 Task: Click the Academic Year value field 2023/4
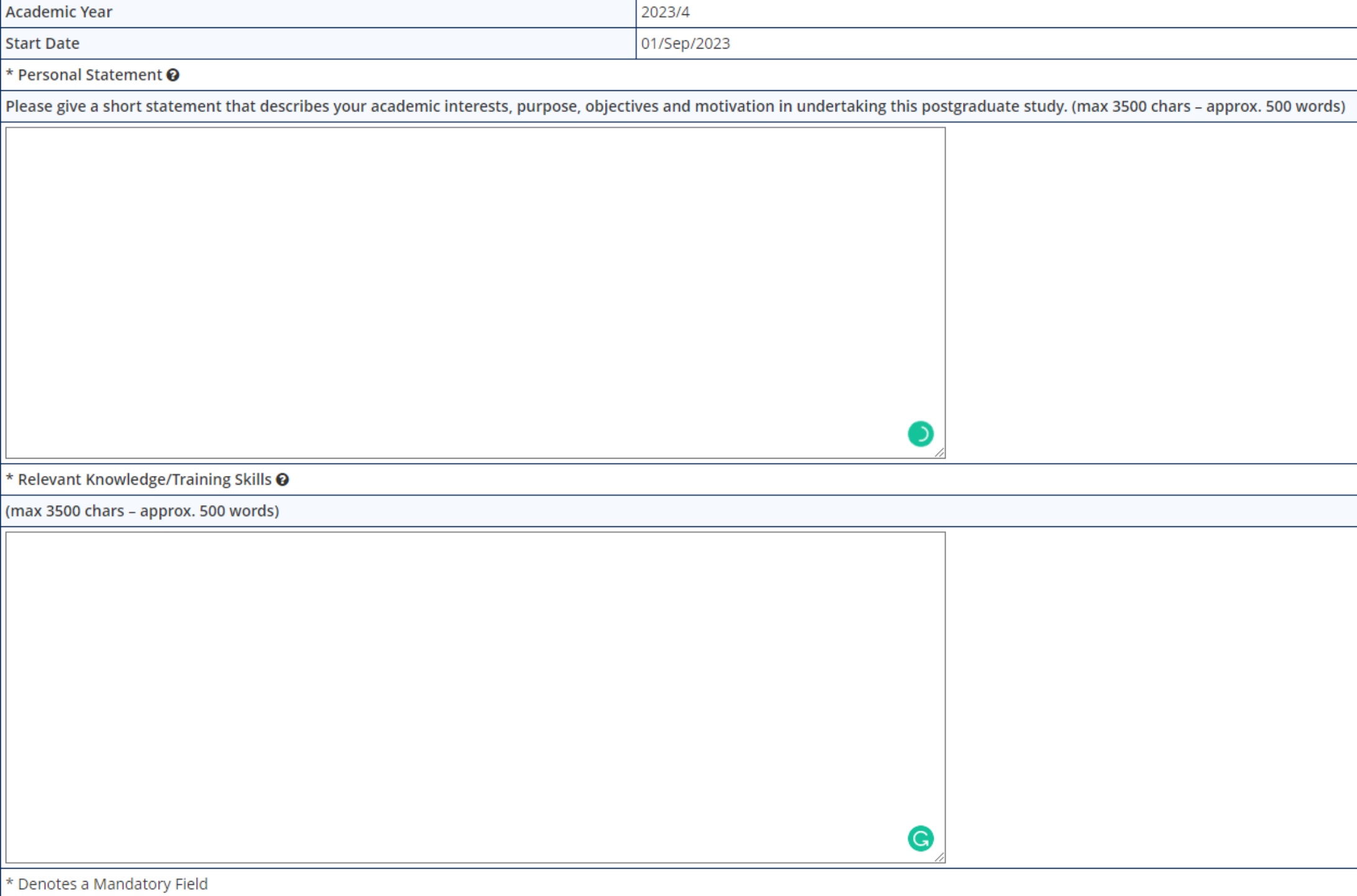(x=995, y=12)
